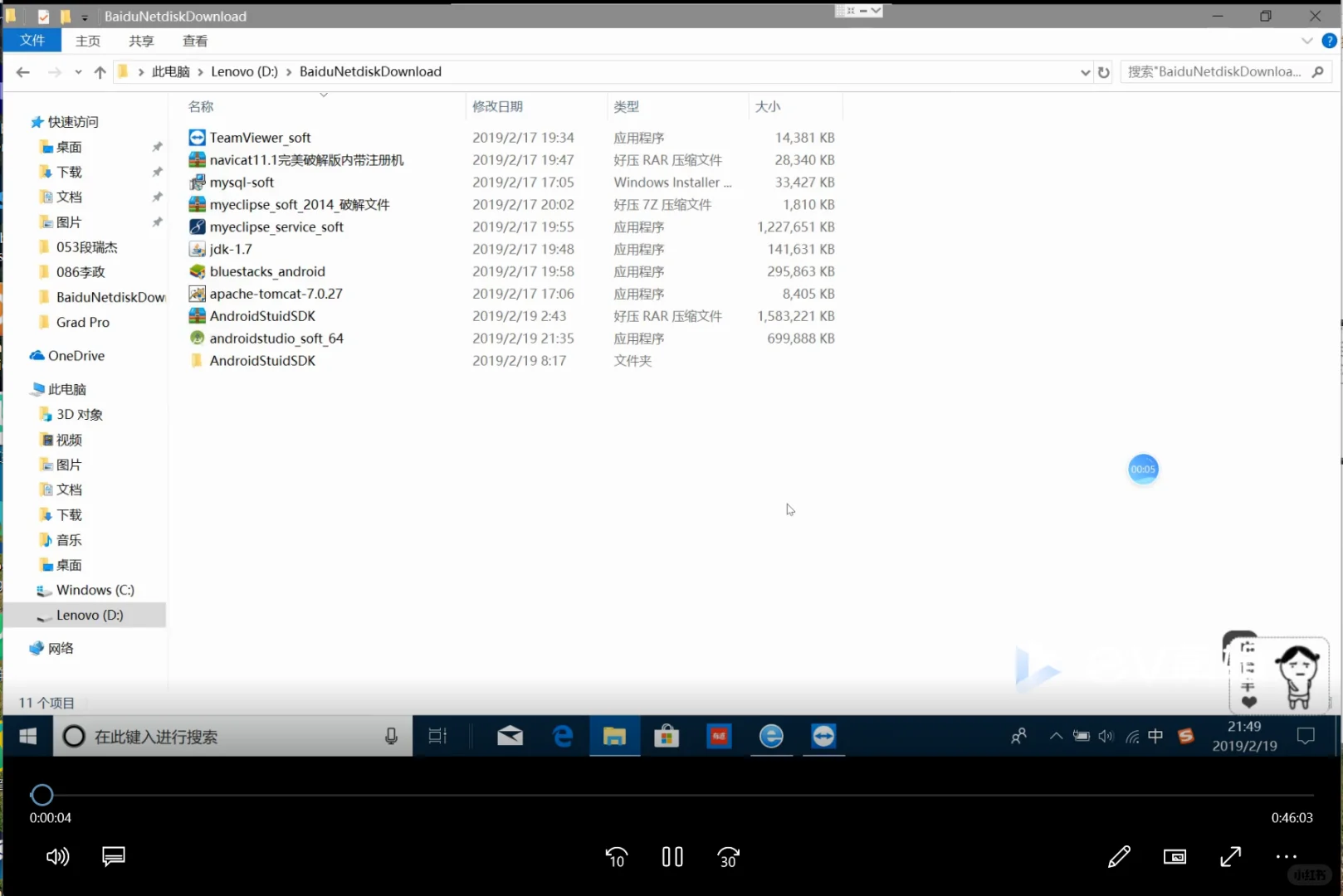Open 3D 对象 under 此电脑
This screenshot has height=896, width=1343.
(80, 415)
